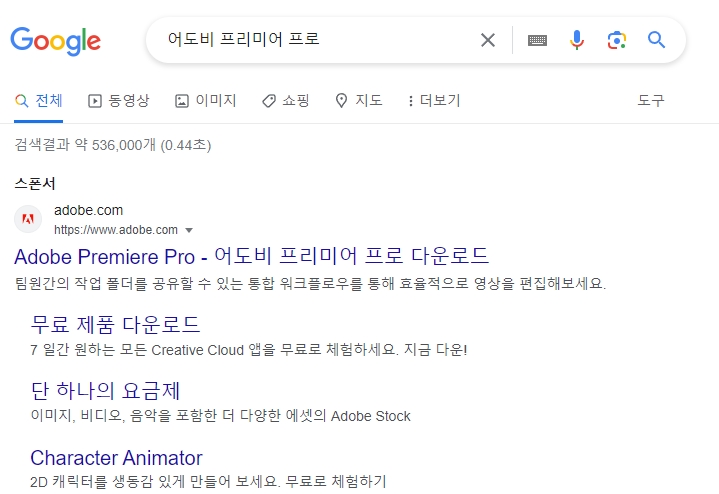719x494 pixels.
Task: Click the adobe.com site name
Action: coord(88,210)
